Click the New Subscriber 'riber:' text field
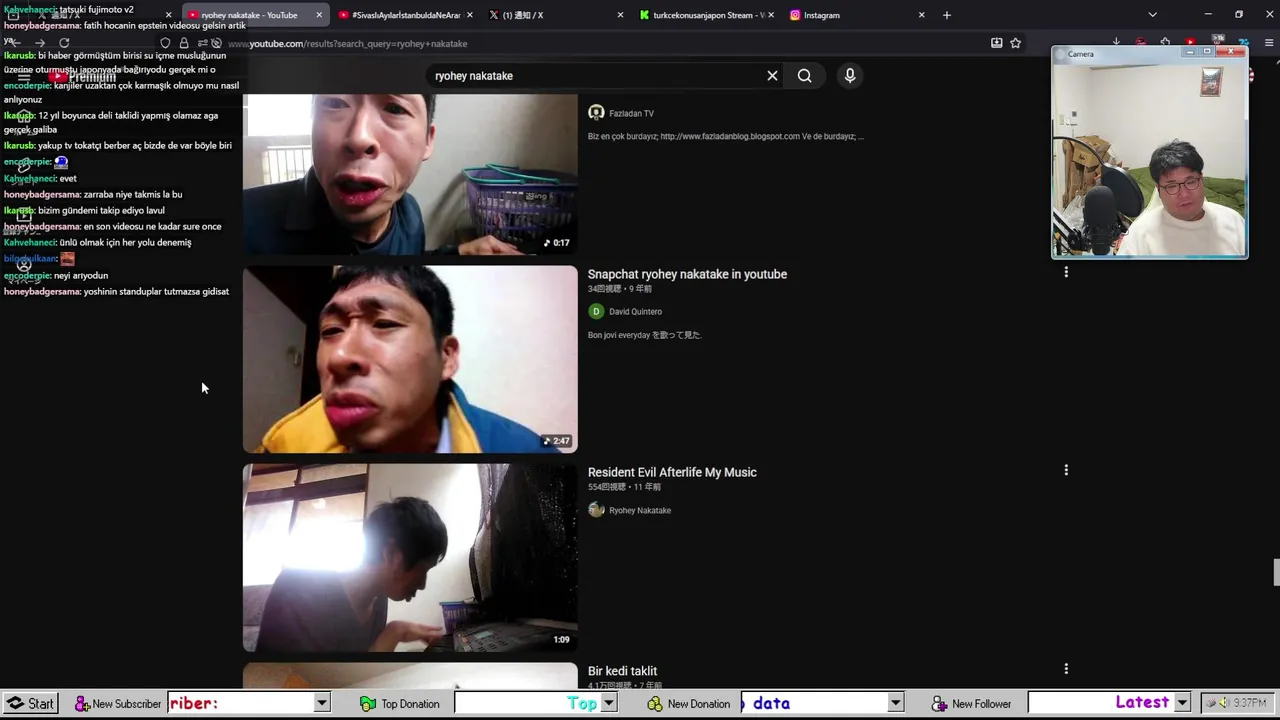 240,704
